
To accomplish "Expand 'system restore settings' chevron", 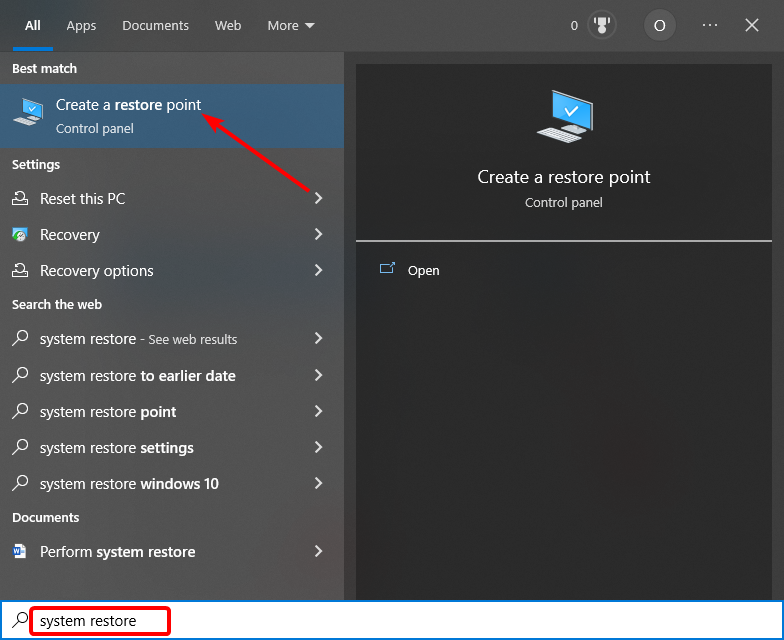I will [x=318, y=447].
